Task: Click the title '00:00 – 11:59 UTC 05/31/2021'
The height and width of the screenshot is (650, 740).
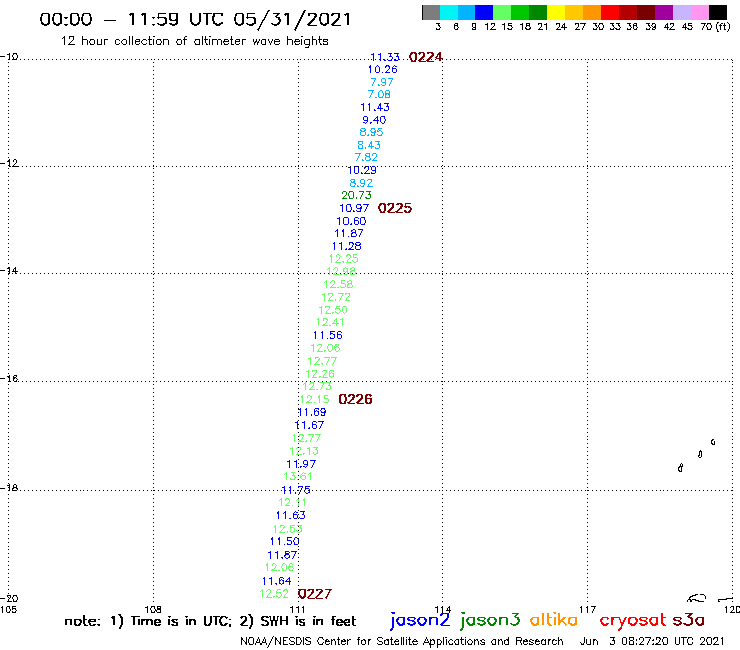Action: coord(195,19)
